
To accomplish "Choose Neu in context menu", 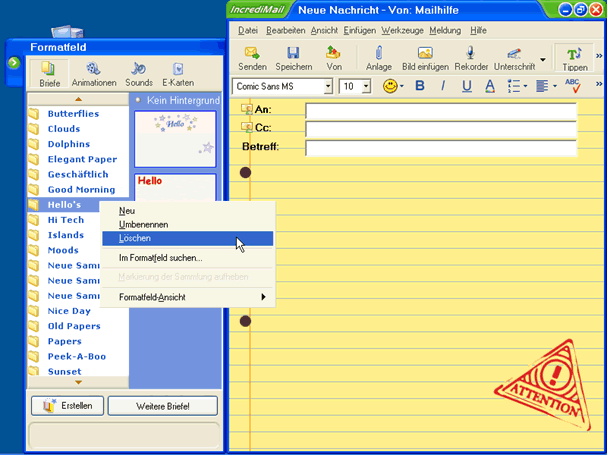I will (188, 211).
